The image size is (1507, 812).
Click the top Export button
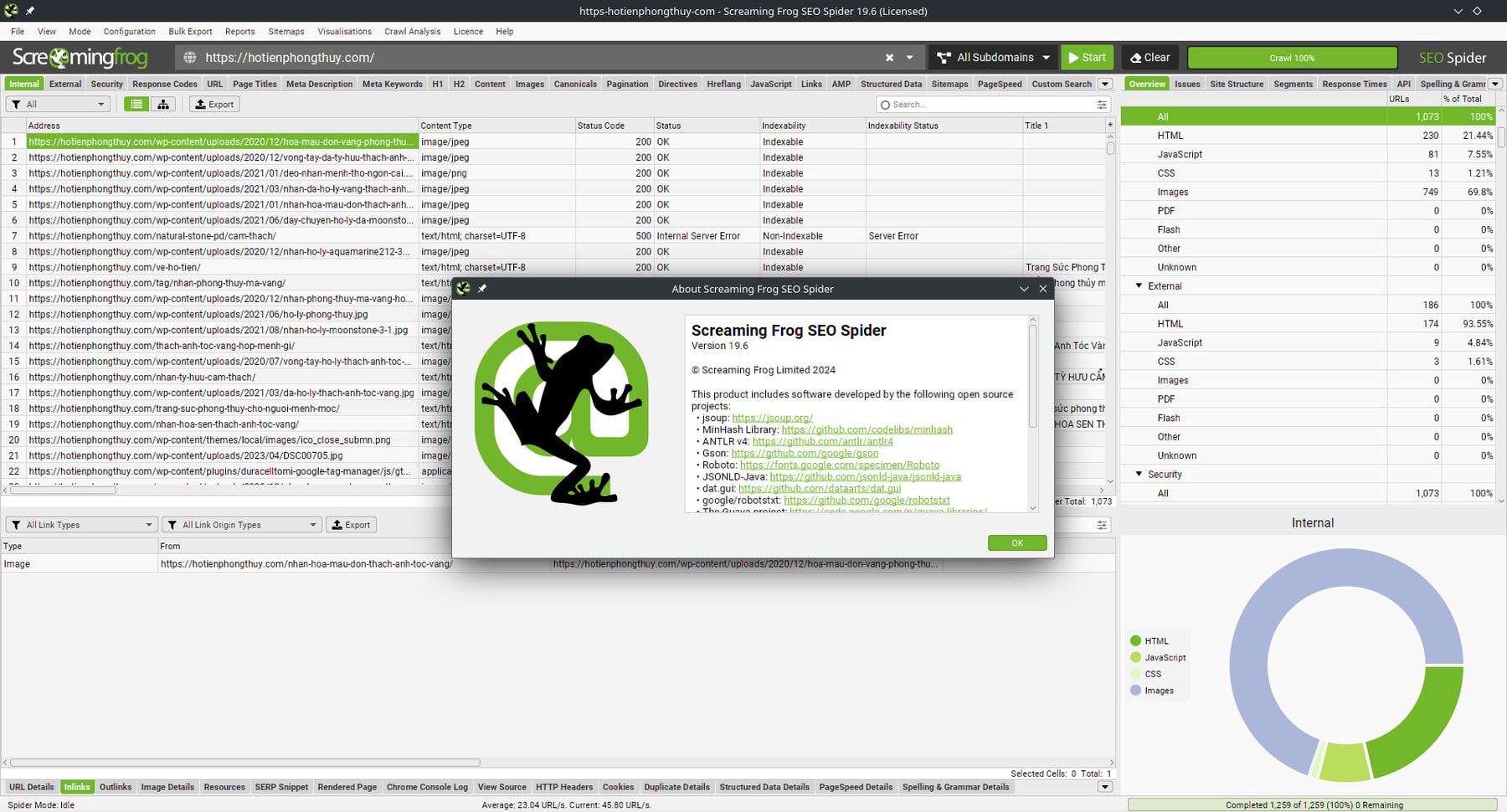(214, 104)
